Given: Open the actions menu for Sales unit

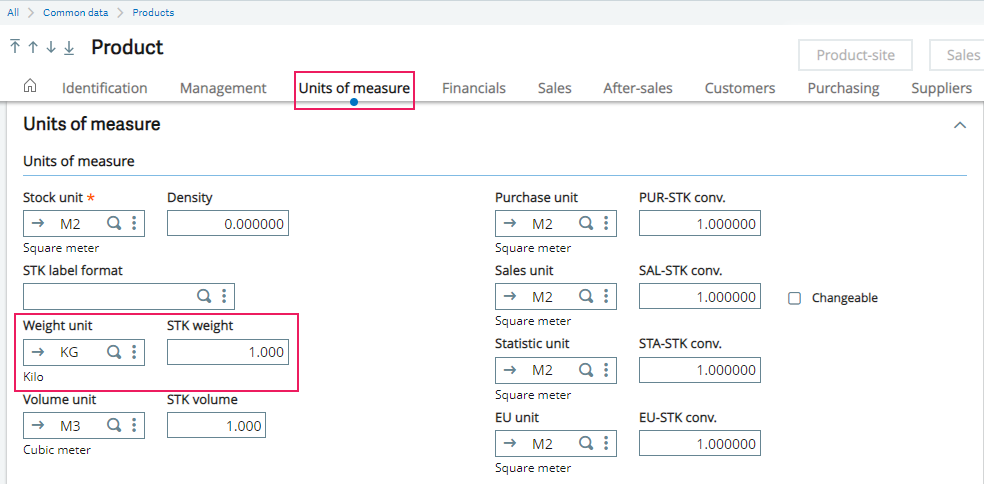Looking at the screenshot, I should (606, 296).
